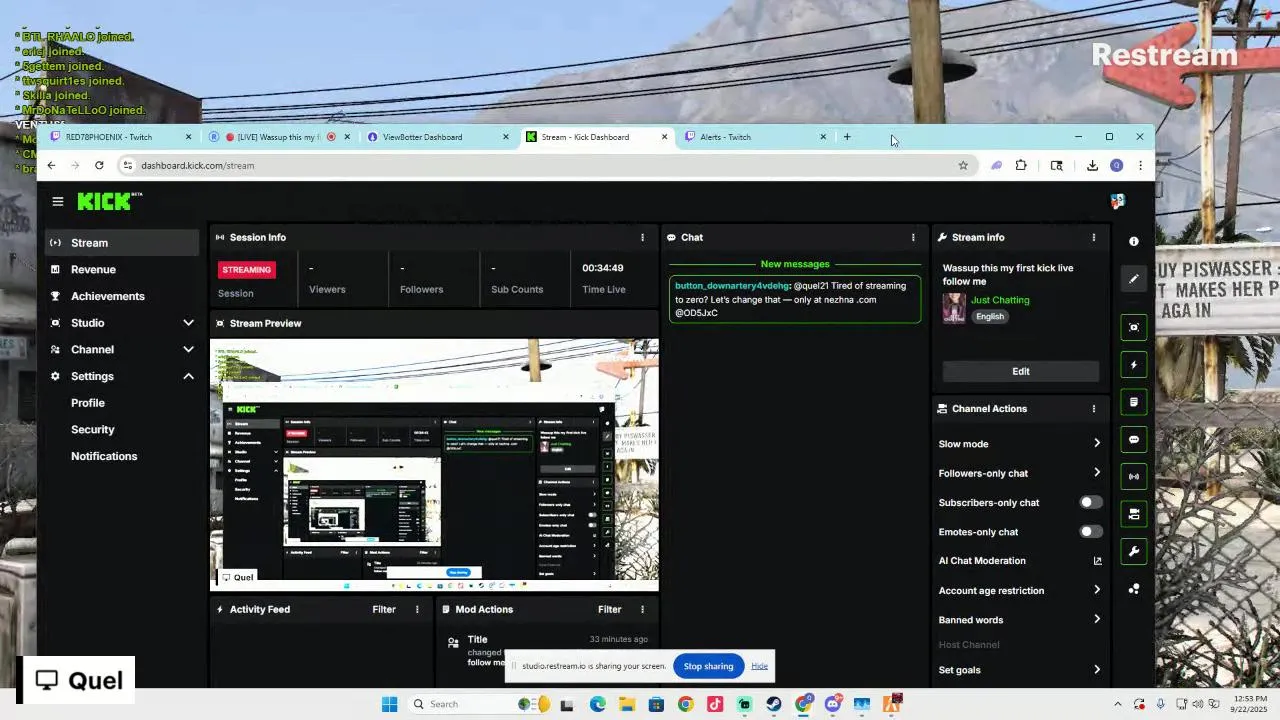Open Chat panel three-dot menu
1280x720 pixels.
tap(912, 237)
